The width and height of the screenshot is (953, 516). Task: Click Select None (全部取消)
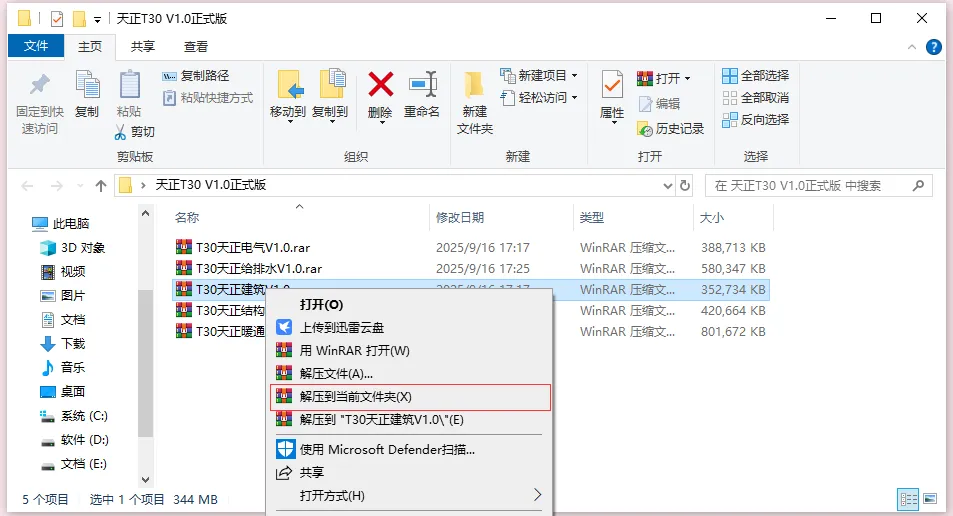755,98
